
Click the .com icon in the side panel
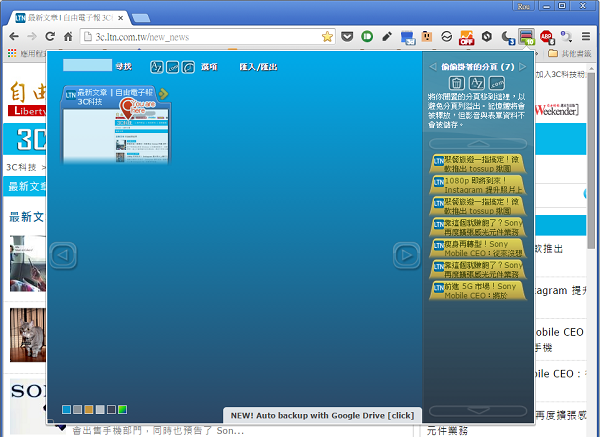pyautogui.click(x=497, y=83)
